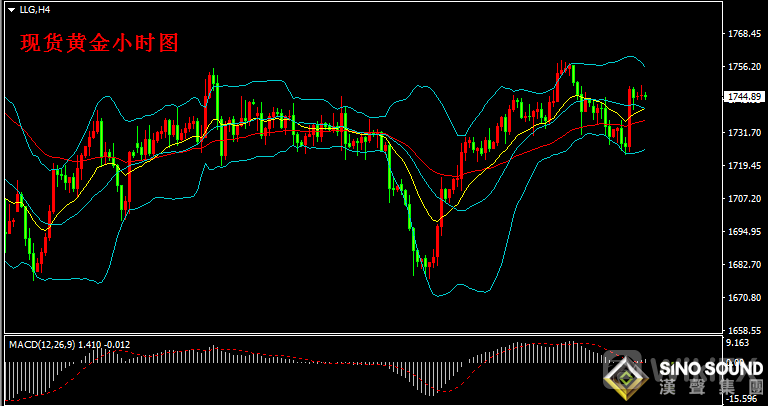Click the 漢聲集團 Chinese company name
Viewport: 768px width, 406px height.
(x=710, y=388)
